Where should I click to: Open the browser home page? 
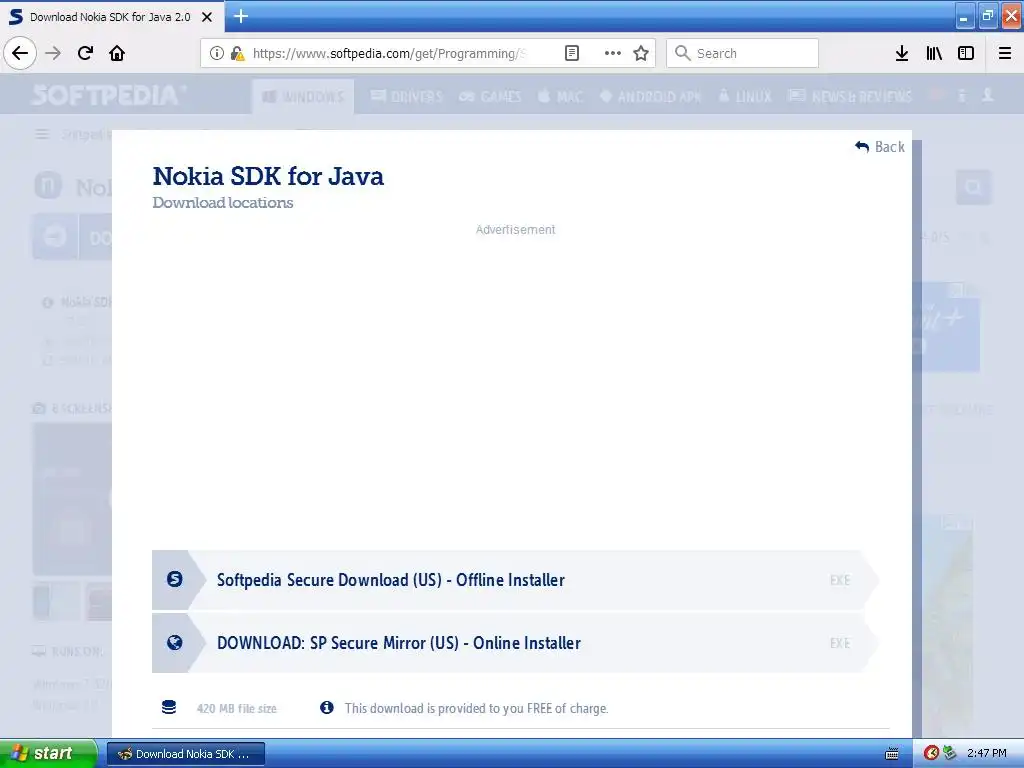coord(117,53)
